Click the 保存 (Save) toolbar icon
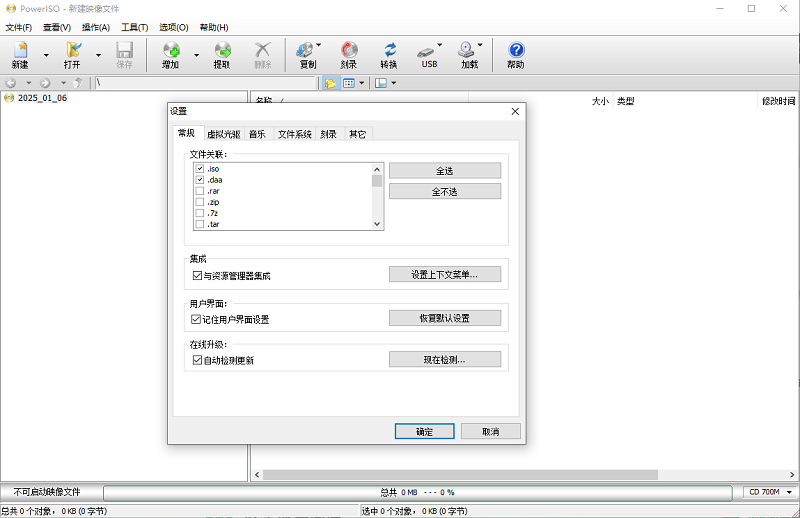Image resolution: width=800 pixels, height=518 pixels. coord(124,55)
